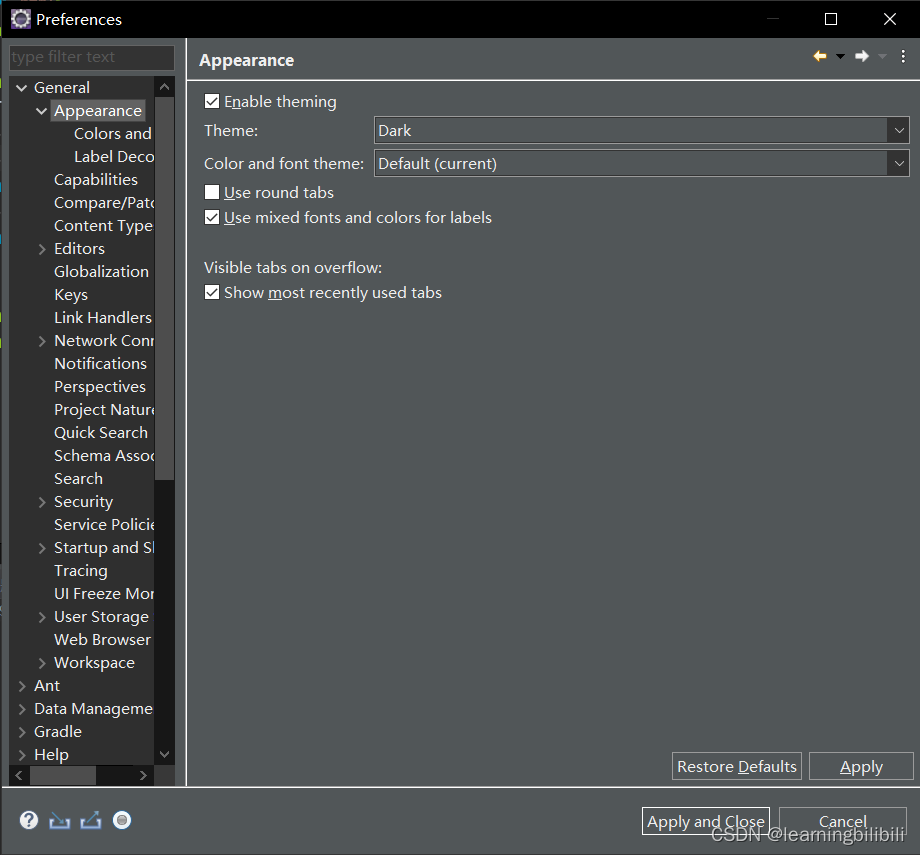
Task: Open Schema Associations preferences
Action: pos(104,455)
